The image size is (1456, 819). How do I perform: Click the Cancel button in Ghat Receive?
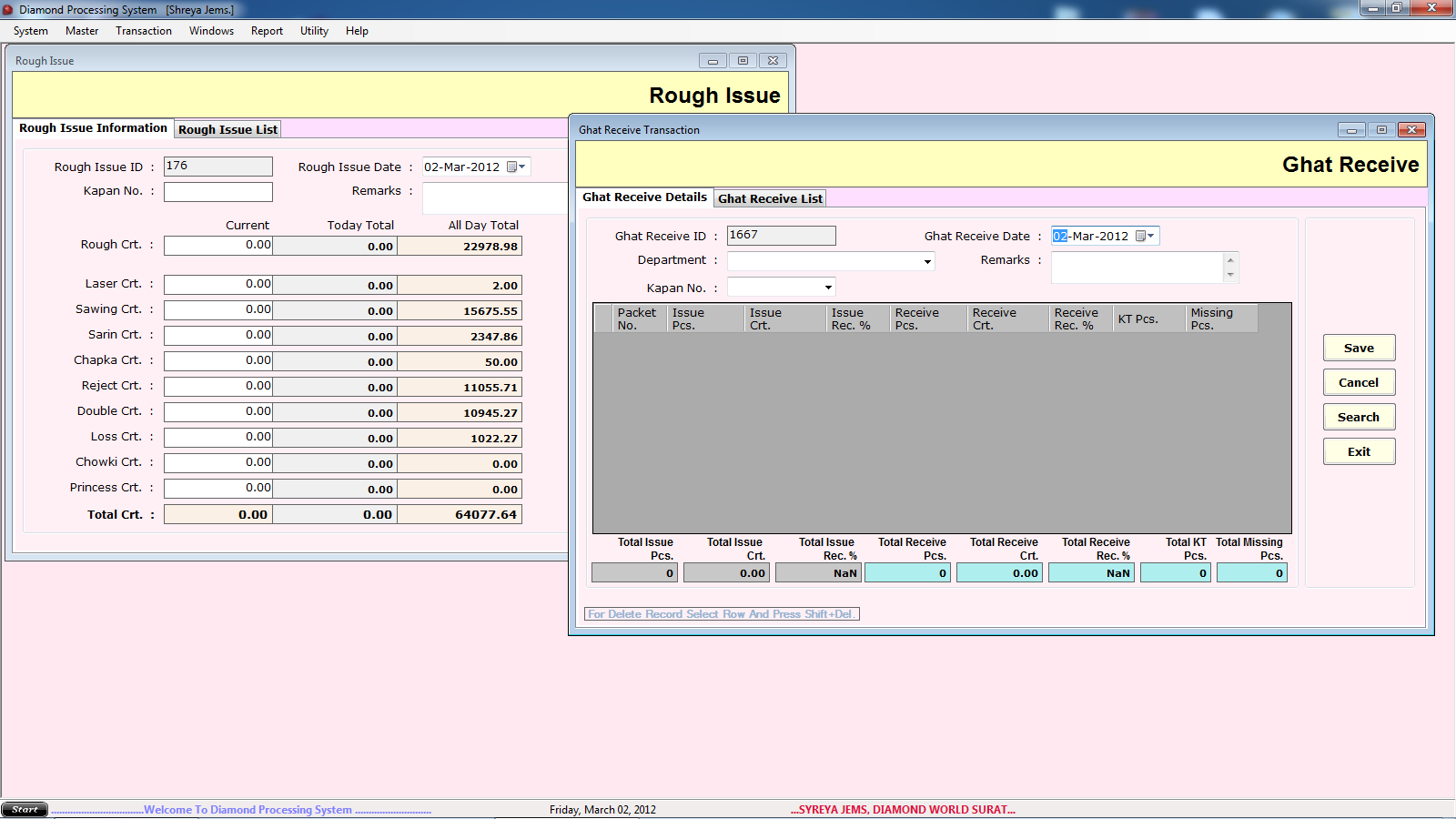point(1359,382)
